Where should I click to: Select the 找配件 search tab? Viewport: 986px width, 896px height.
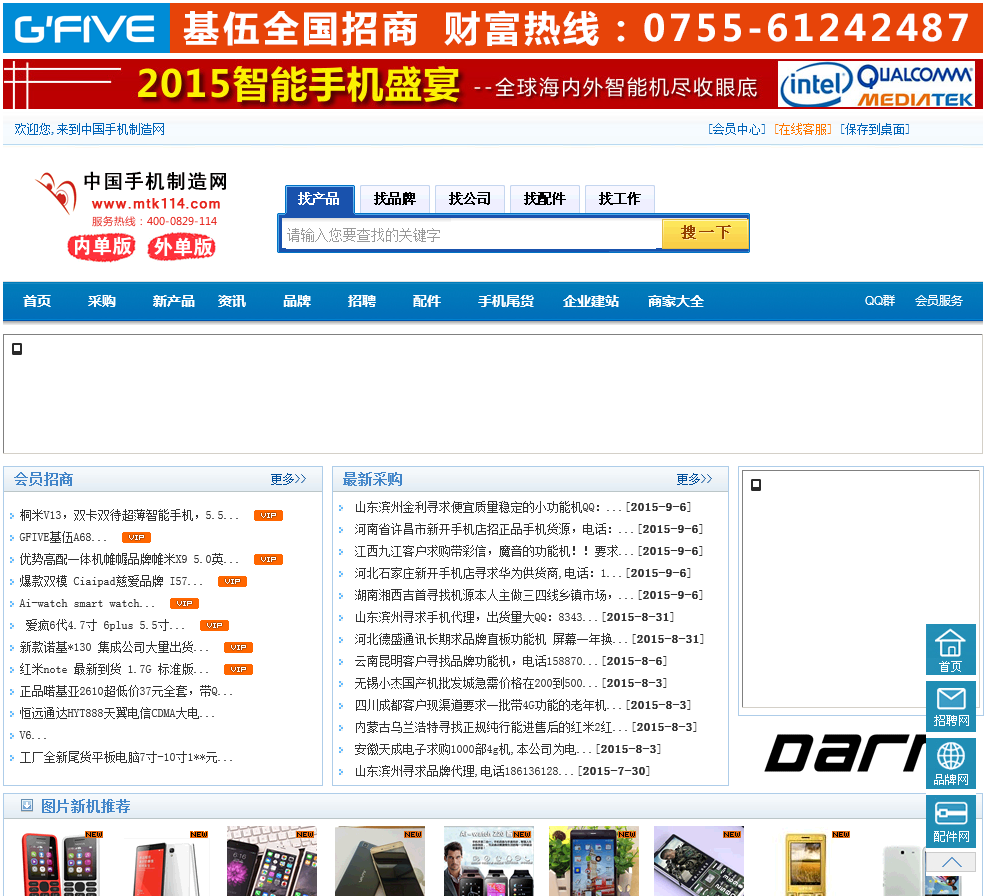tap(545, 199)
